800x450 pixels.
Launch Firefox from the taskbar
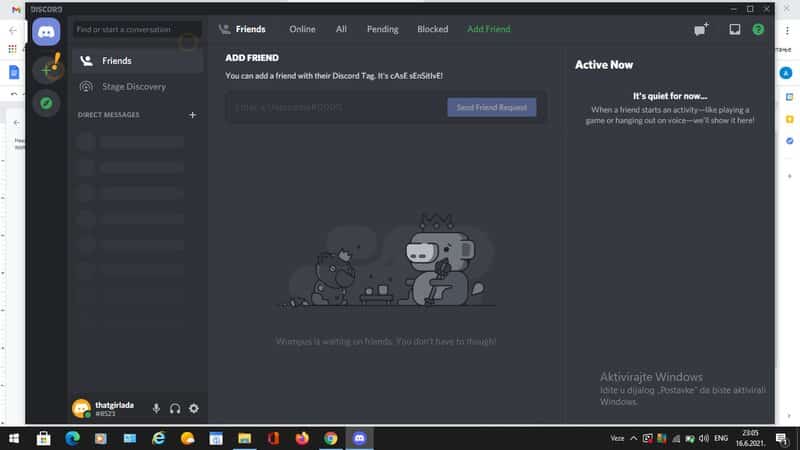coord(302,438)
